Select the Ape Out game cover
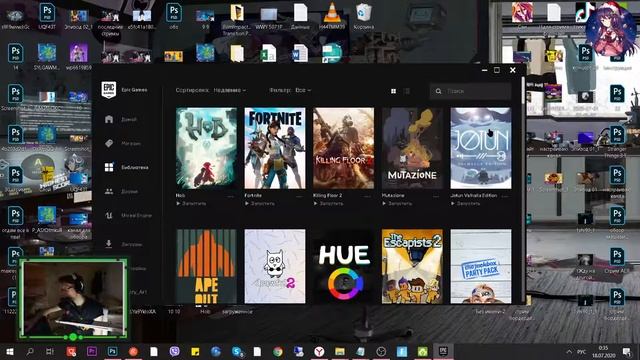This screenshot has width=640, height=360. tap(206, 266)
